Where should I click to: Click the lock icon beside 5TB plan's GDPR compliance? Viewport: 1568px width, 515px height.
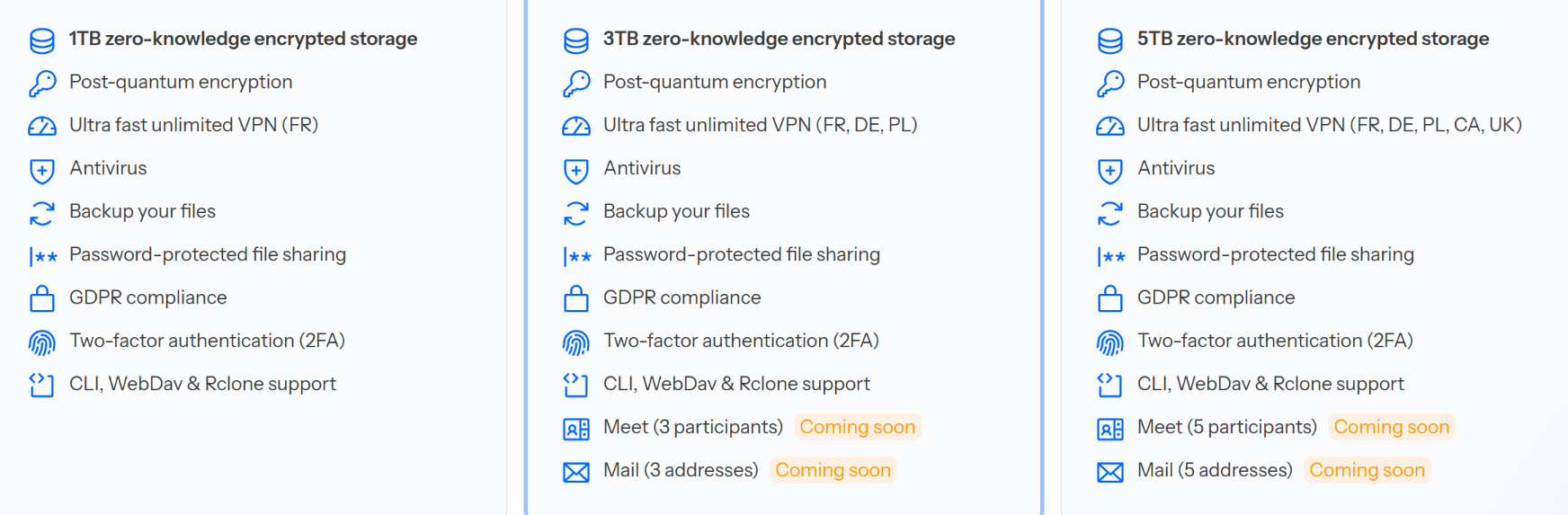[x=1110, y=298]
